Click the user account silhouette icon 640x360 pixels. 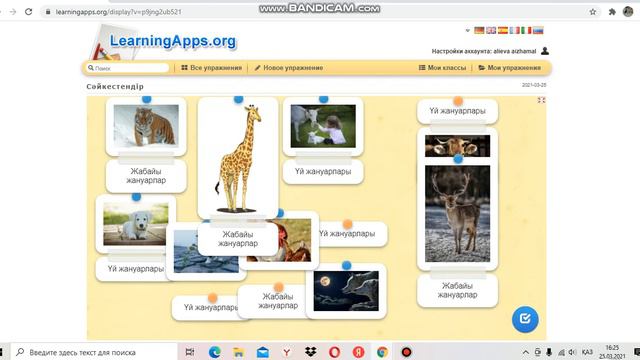pyautogui.click(x=545, y=51)
